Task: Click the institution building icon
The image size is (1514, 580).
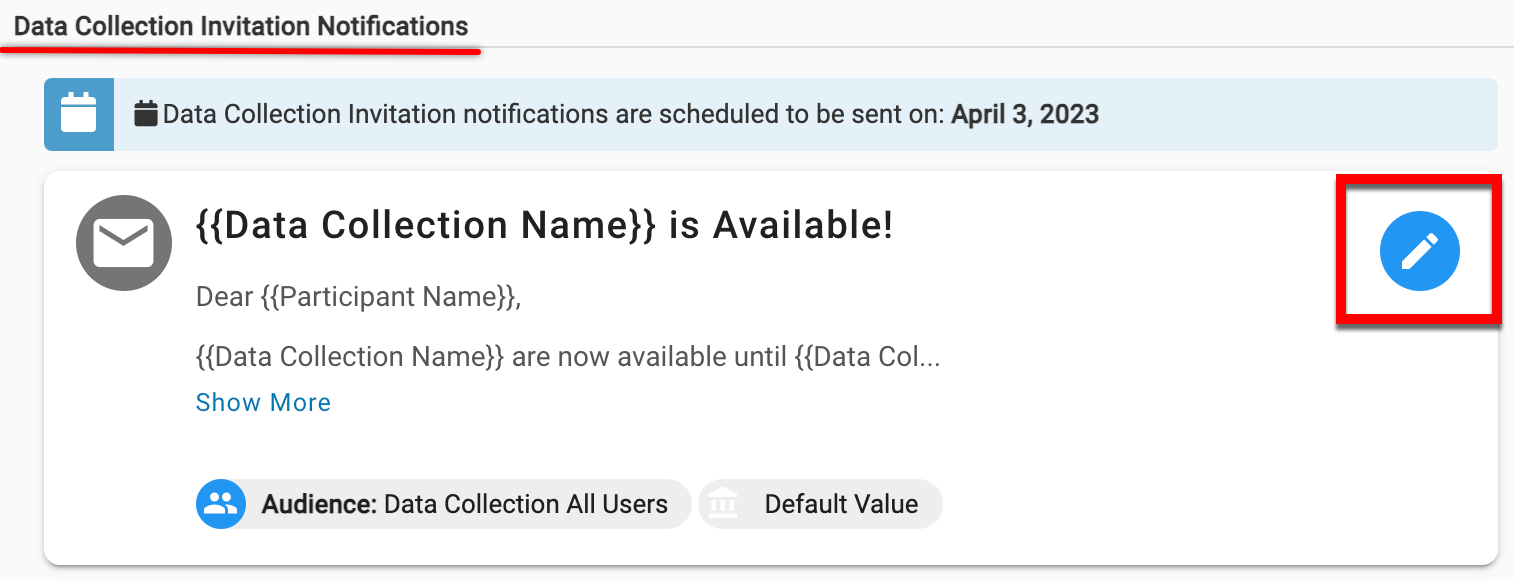Action: (x=722, y=504)
